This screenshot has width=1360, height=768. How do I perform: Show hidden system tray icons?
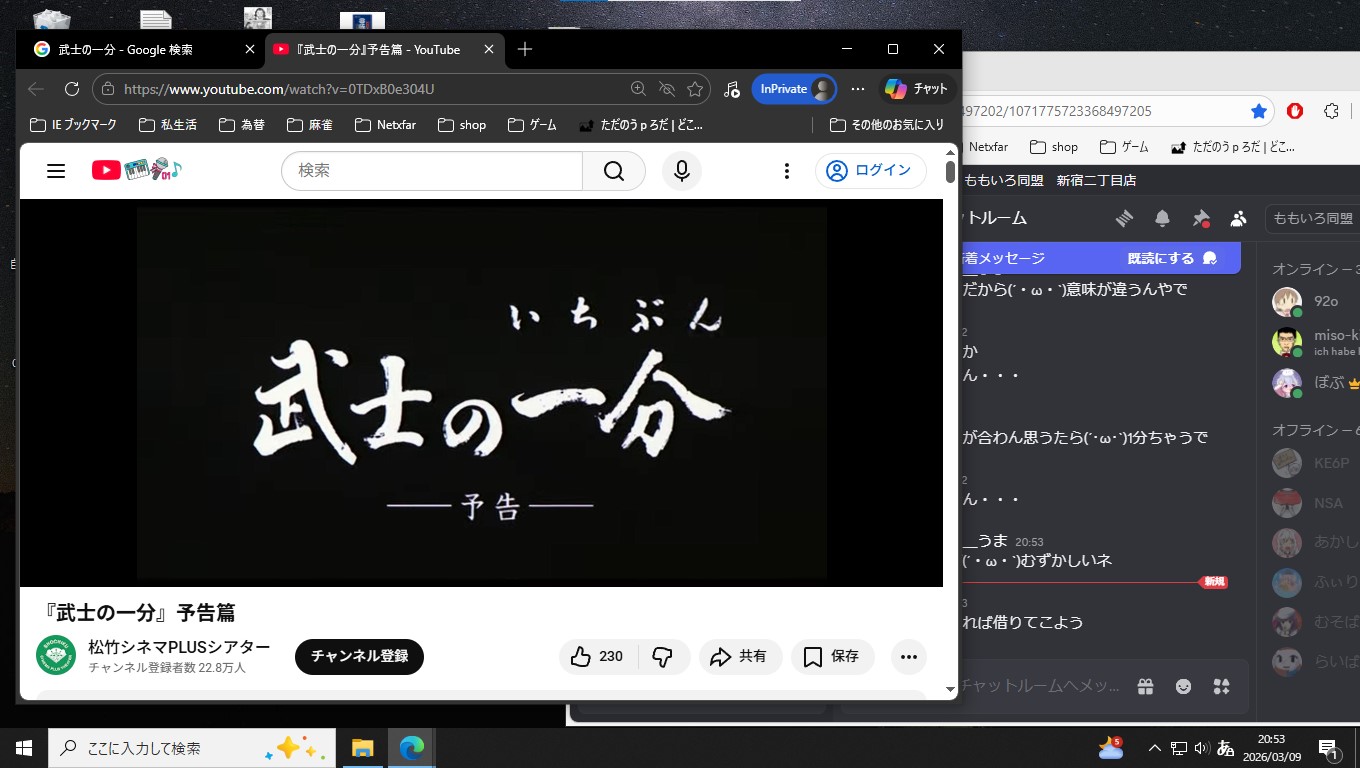(1154, 748)
